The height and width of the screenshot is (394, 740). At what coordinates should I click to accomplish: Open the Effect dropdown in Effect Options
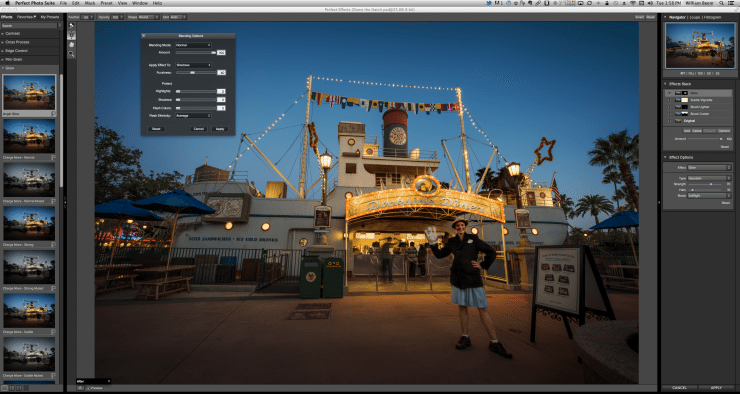coord(709,168)
